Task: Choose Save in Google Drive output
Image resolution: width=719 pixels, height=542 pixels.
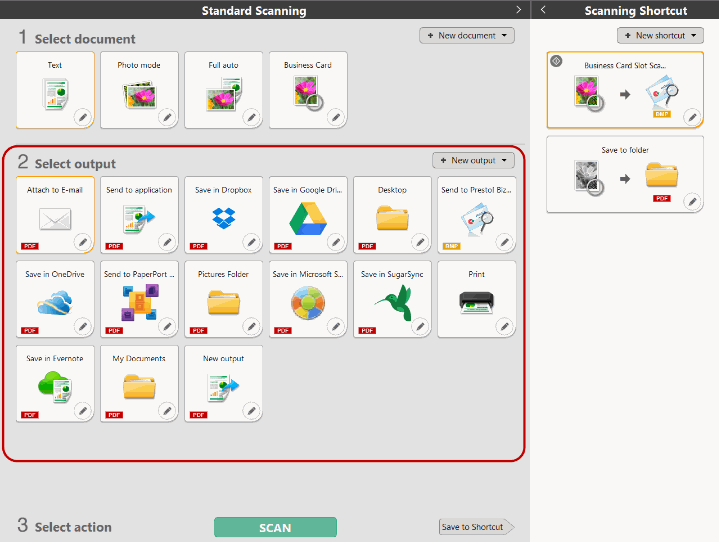Action: (307, 214)
